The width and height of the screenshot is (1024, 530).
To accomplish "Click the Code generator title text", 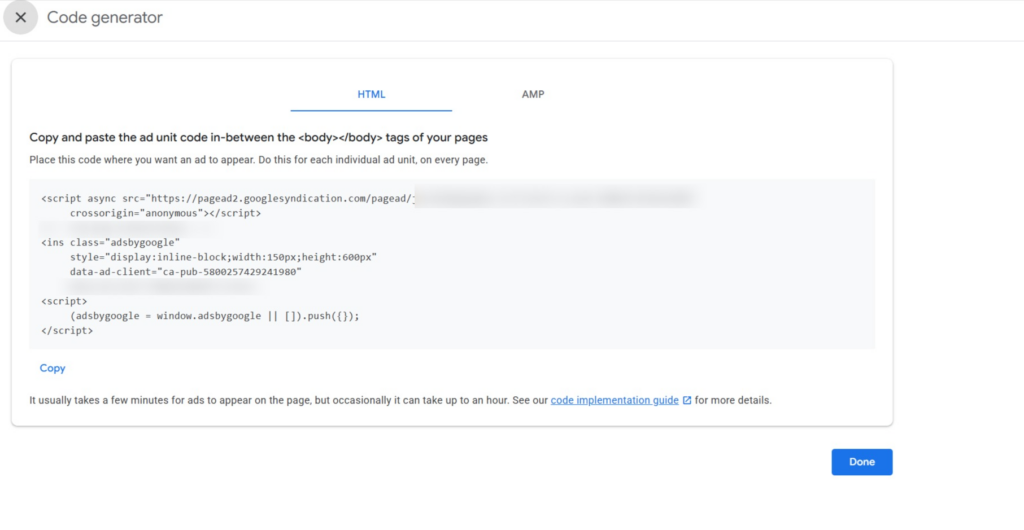I will (x=105, y=18).
